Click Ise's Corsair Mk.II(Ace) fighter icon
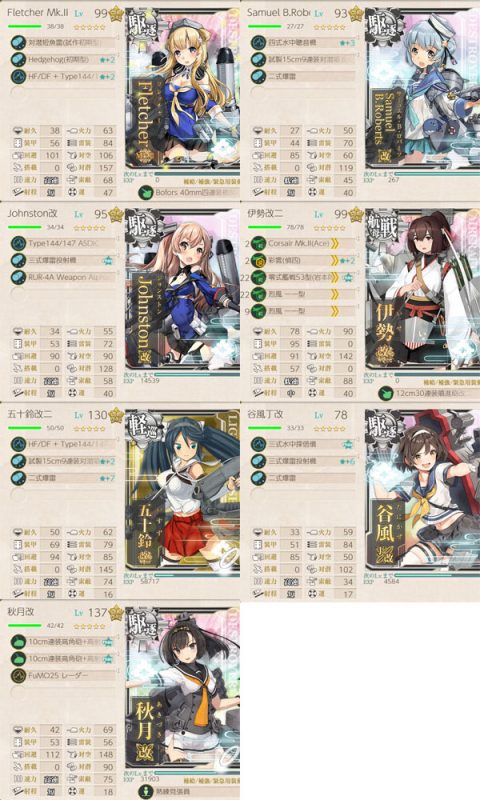 coord(259,243)
